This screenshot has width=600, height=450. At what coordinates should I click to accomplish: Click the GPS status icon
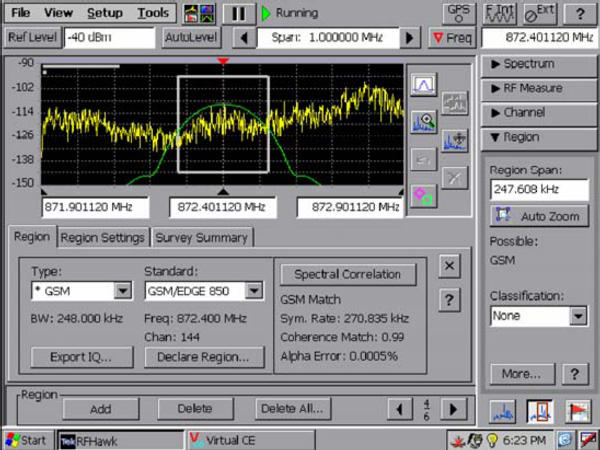[458, 13]
